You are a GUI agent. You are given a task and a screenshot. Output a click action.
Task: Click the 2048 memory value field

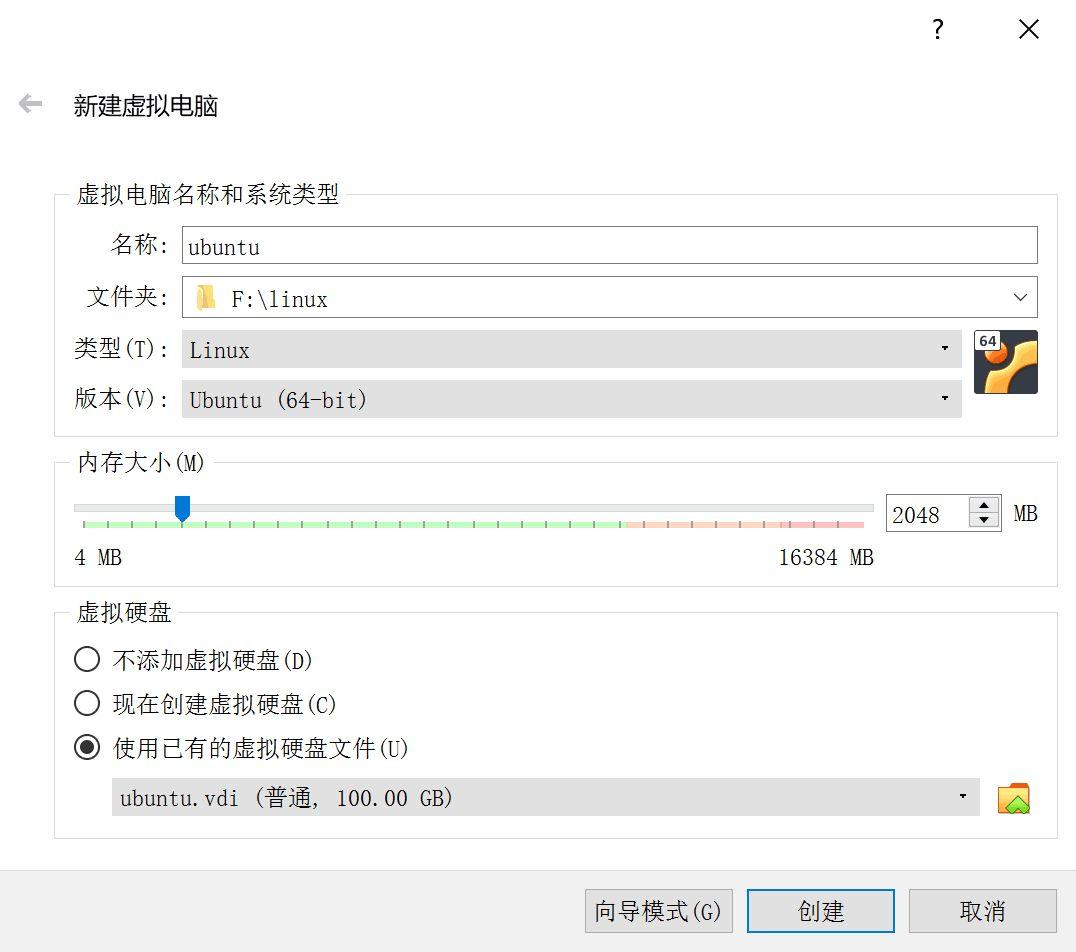(927, 513)
